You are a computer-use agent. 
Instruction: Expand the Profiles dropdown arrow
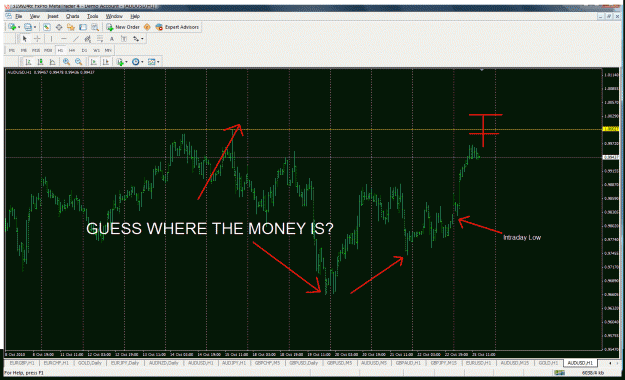pos(35,27)
